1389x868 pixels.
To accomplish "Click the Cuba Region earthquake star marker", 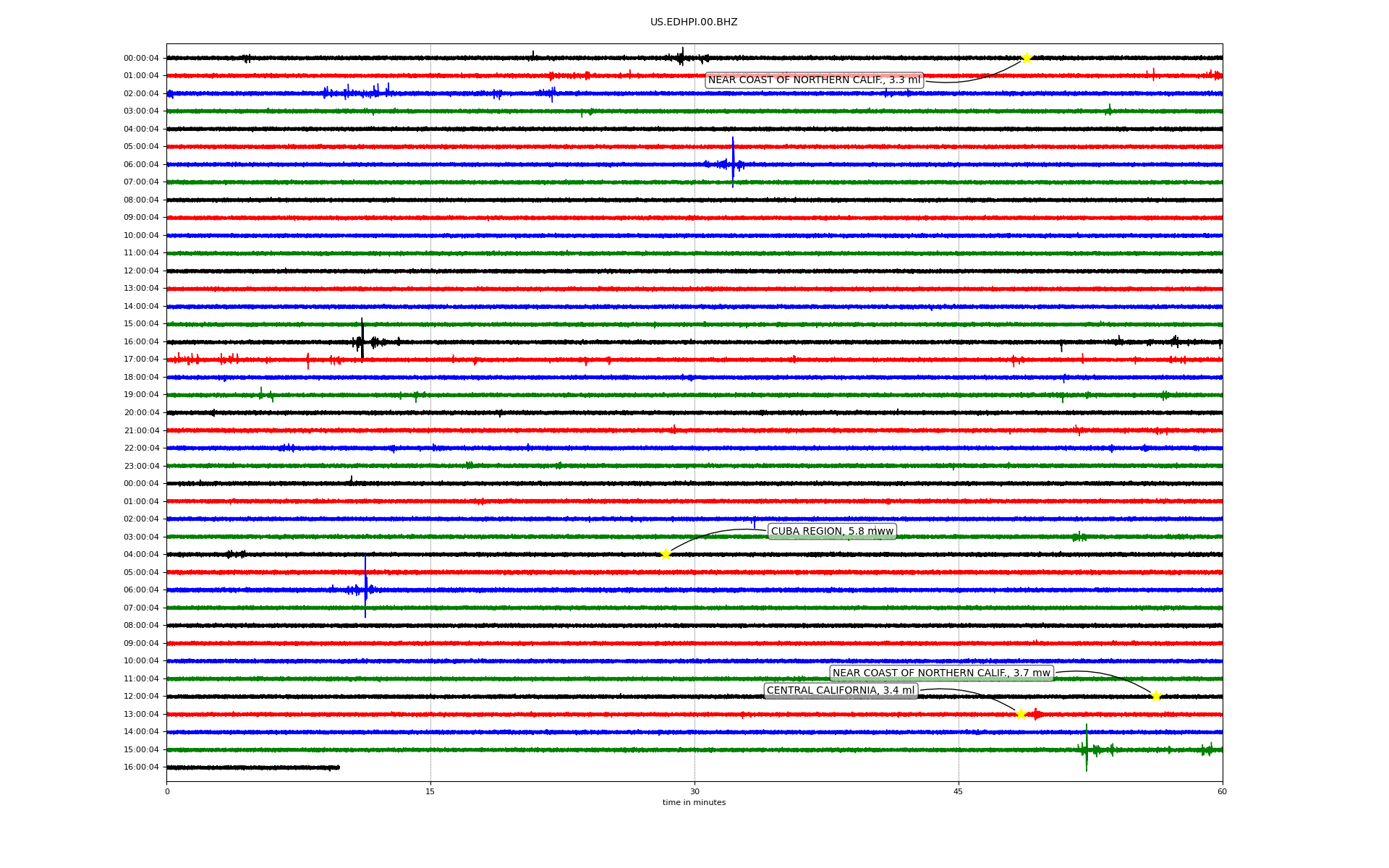I will pos(666,554).
